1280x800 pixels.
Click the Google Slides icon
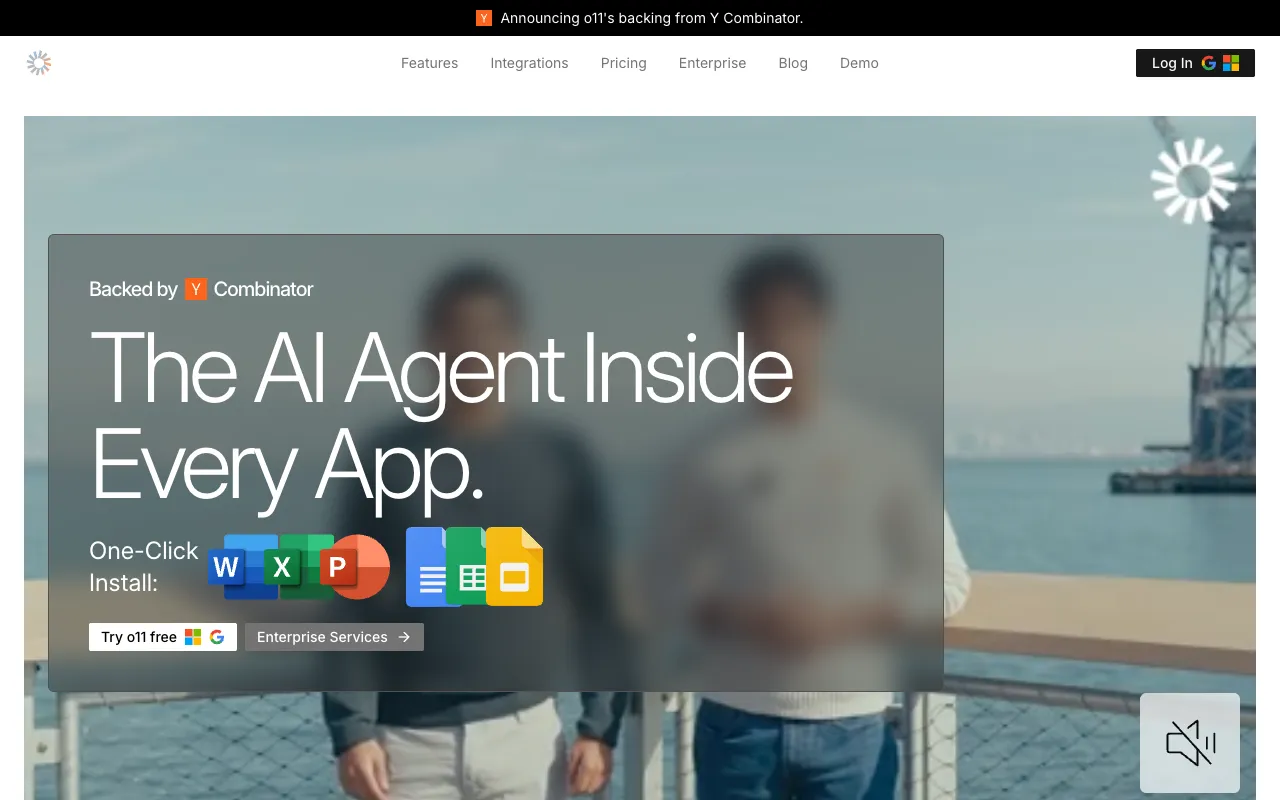[516, 568]
